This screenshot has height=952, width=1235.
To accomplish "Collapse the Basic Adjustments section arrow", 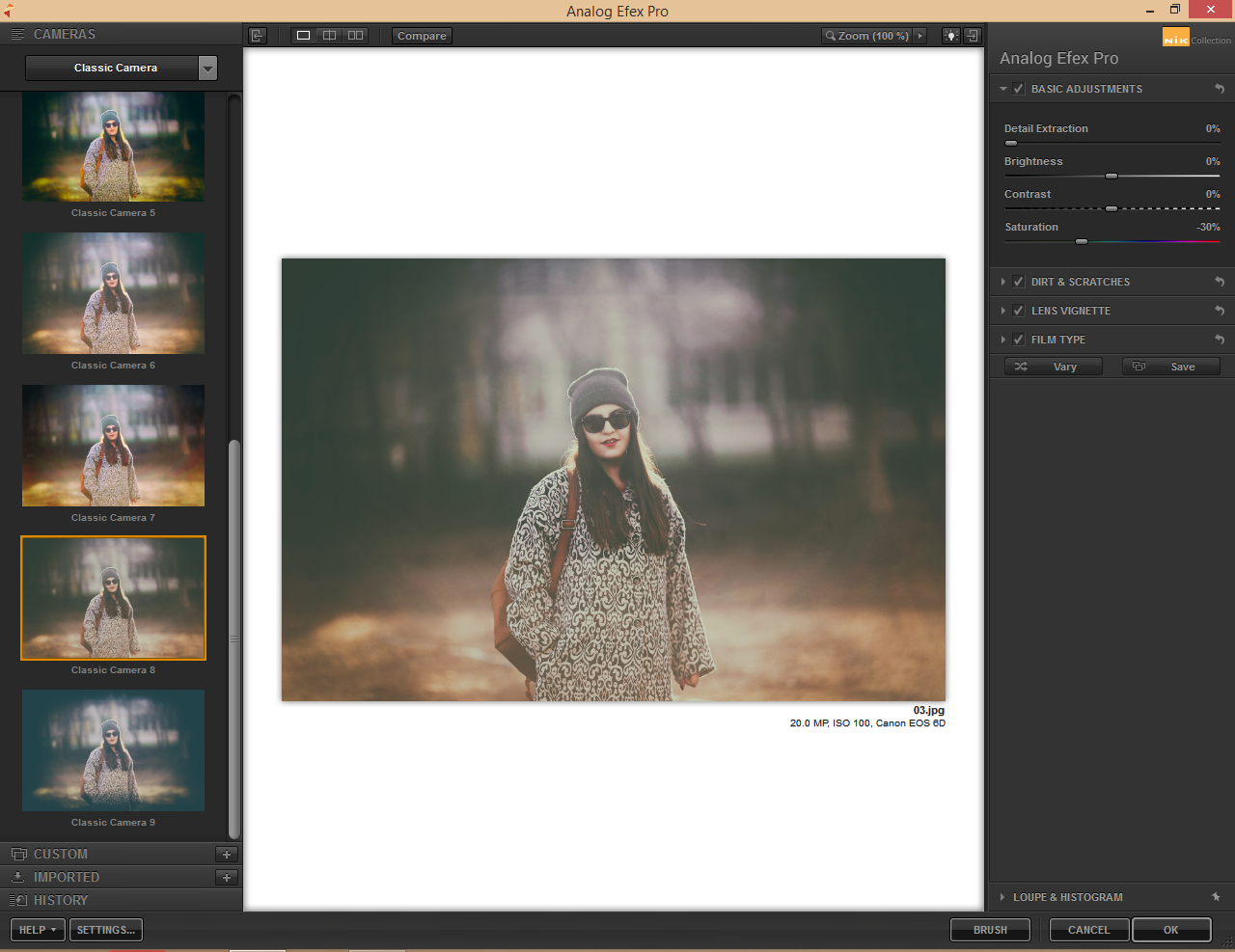I will pyautogui.click(x=1003, y=89).
